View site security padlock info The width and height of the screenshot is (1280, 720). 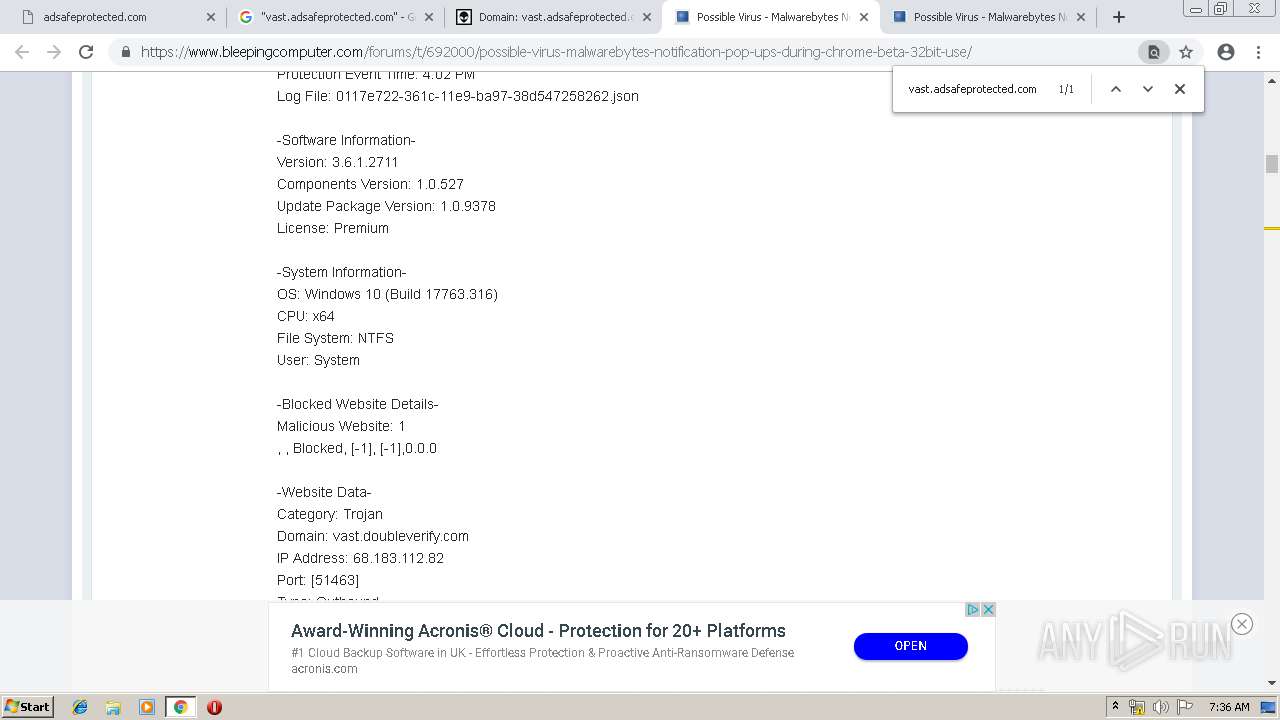point(125,52)
